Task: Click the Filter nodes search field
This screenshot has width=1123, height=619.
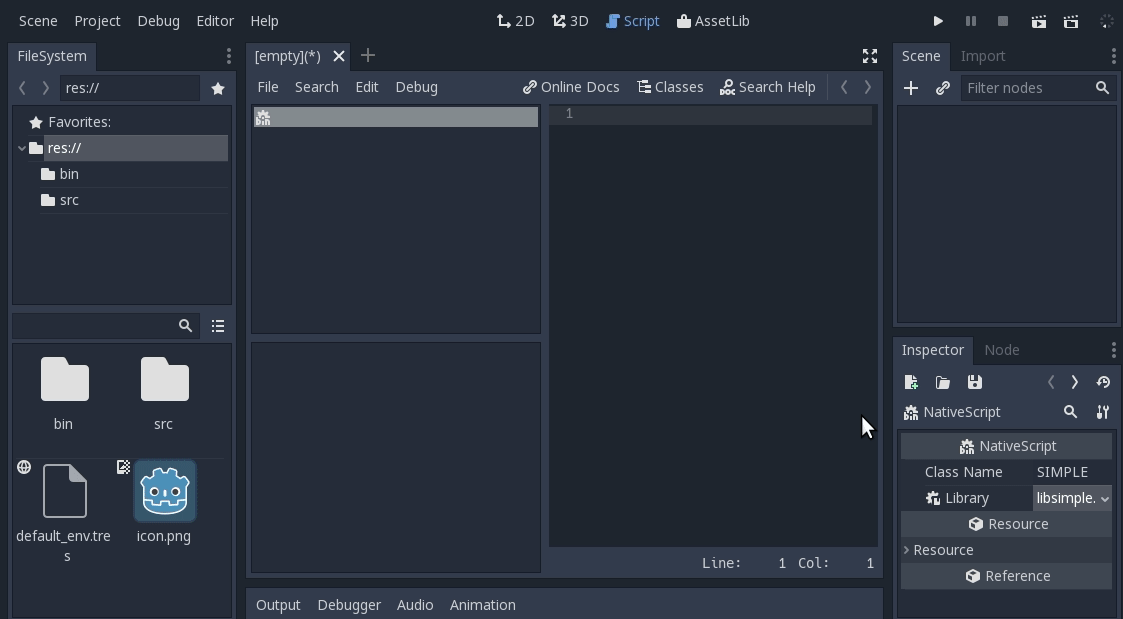Action: tap(1028, 88)
